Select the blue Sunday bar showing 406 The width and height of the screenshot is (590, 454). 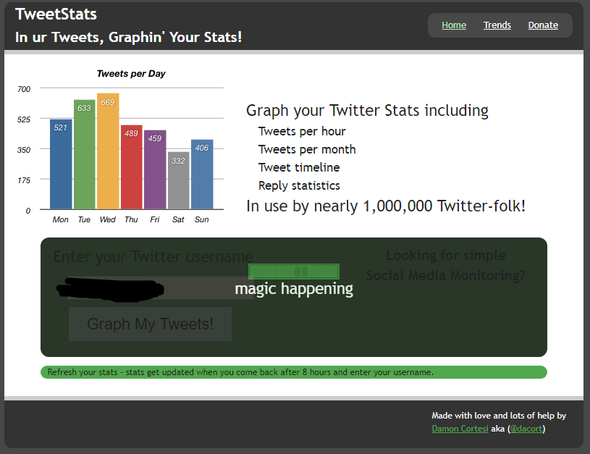pyautogui.click(x=202, y=174)
